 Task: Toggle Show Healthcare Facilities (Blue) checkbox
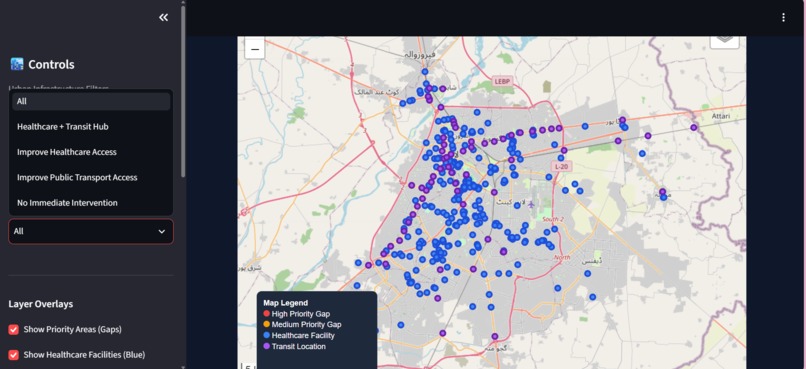[13, 355]
